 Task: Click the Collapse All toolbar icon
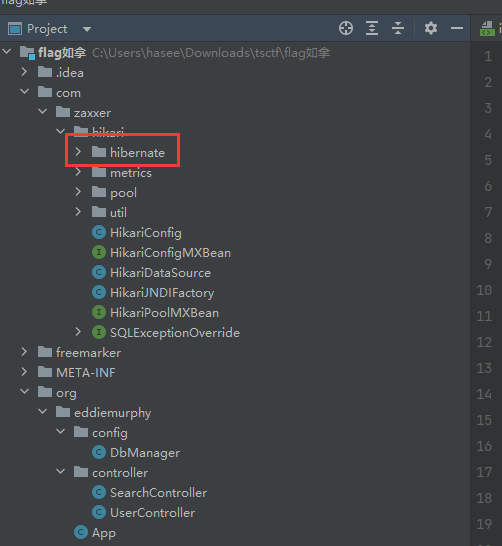(398, 28)
